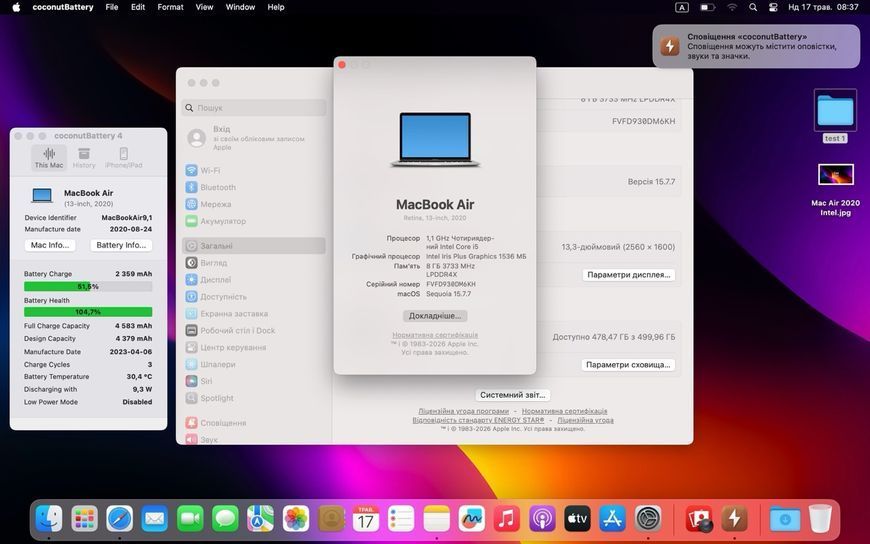This screenshot has height=544, width=870.
Task: Select Дисплеї in the Settings sidebar
Action: (x=254, y=280)
